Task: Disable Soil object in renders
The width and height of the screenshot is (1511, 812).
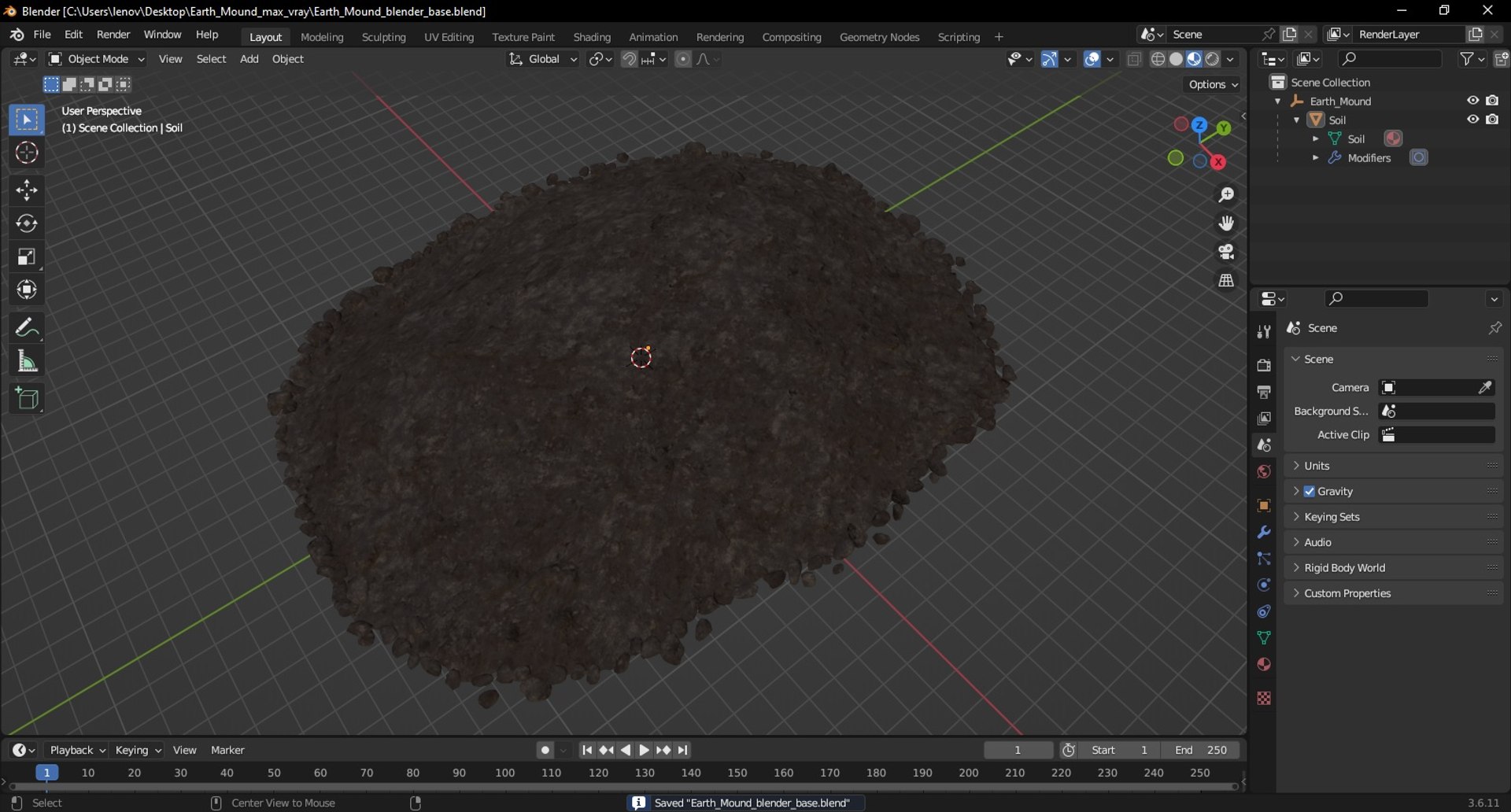Action: 1492,120
